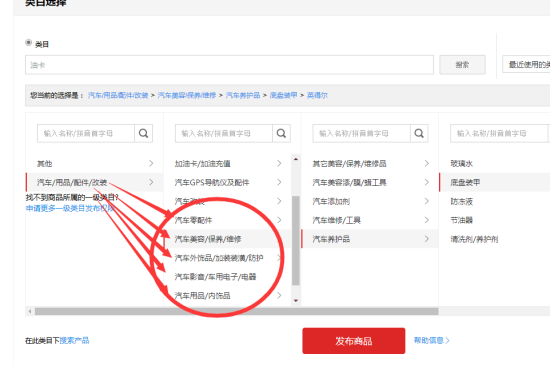The width and height of the screenshot is (550, 366).
Task: Expand chevron next to 汽车添加剂
Action: coord(427,201)
